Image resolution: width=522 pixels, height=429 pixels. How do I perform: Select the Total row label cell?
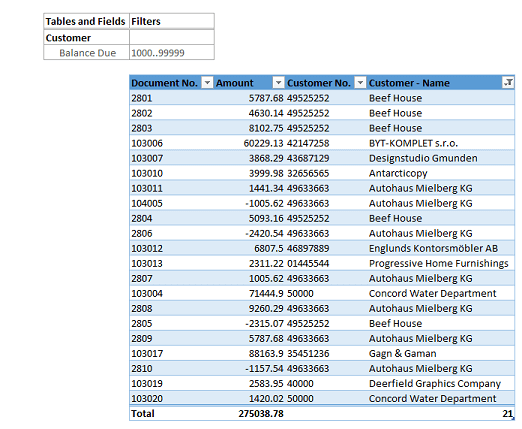tap(171, 413)
